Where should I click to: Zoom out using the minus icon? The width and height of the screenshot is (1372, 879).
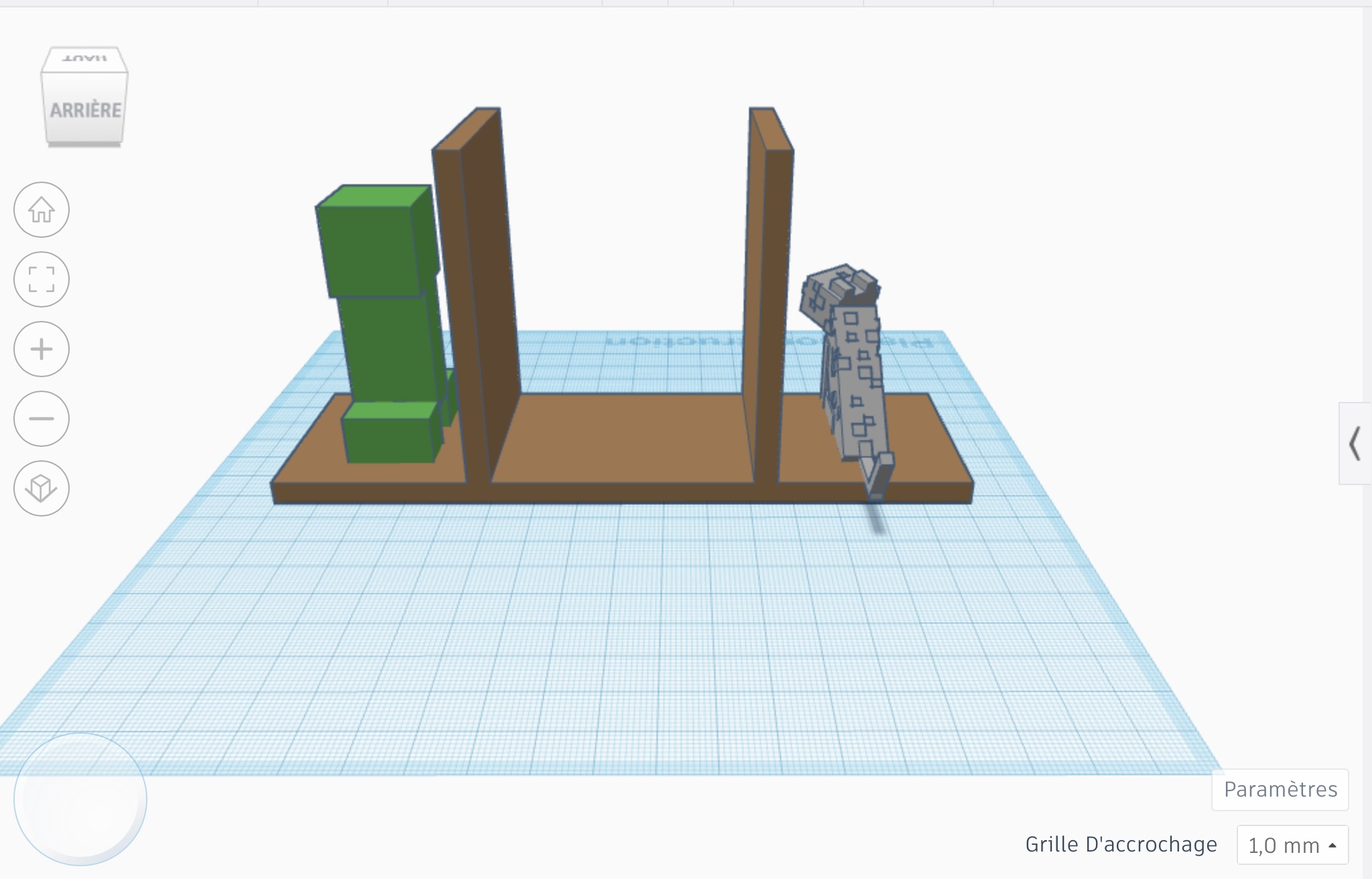click(x=42, y=419)
